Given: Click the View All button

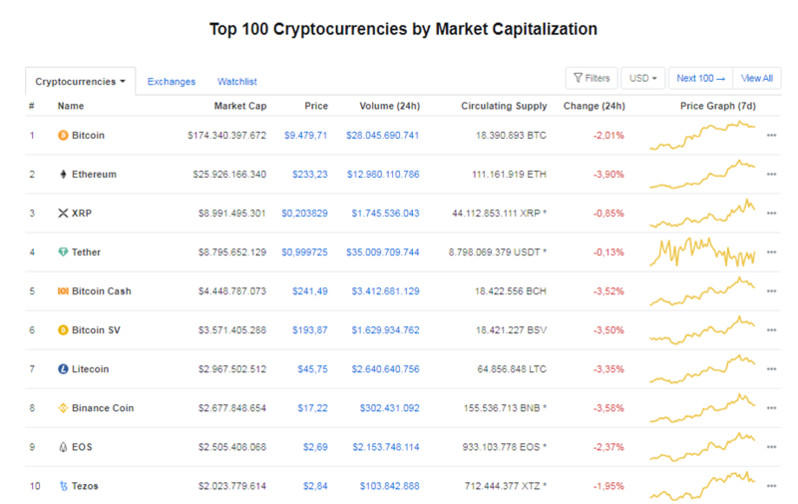Looking at the screenshot, I should pos(757,78).
